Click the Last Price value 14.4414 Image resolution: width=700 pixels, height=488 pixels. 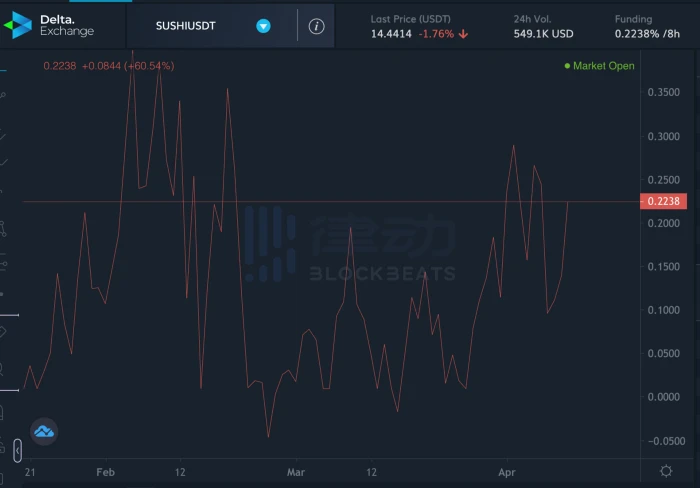click(x=391, y=34)
